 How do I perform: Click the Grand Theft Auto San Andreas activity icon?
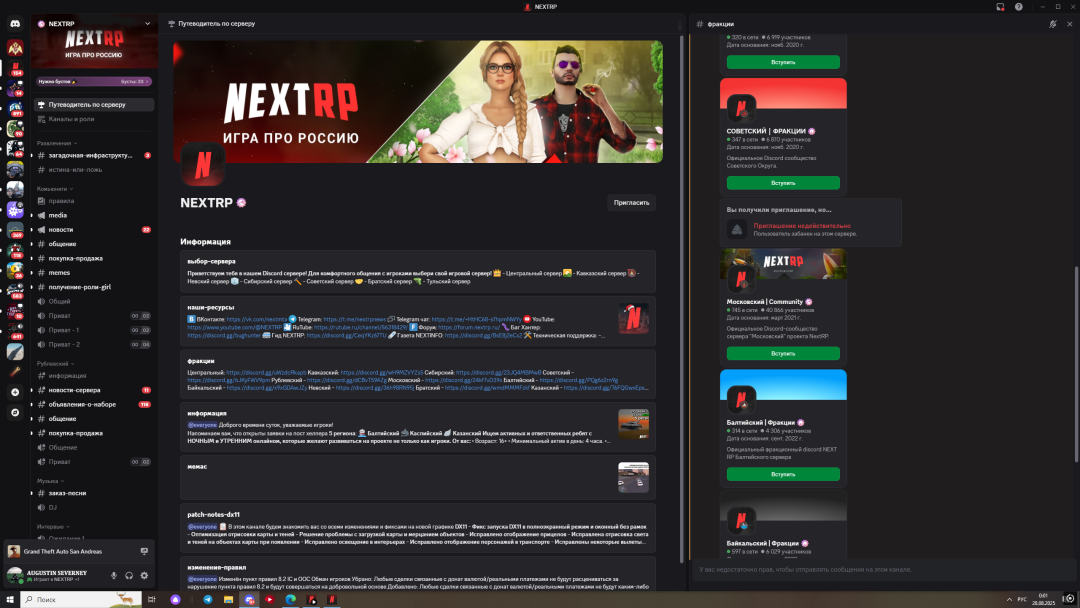click(x=14, y=552)
